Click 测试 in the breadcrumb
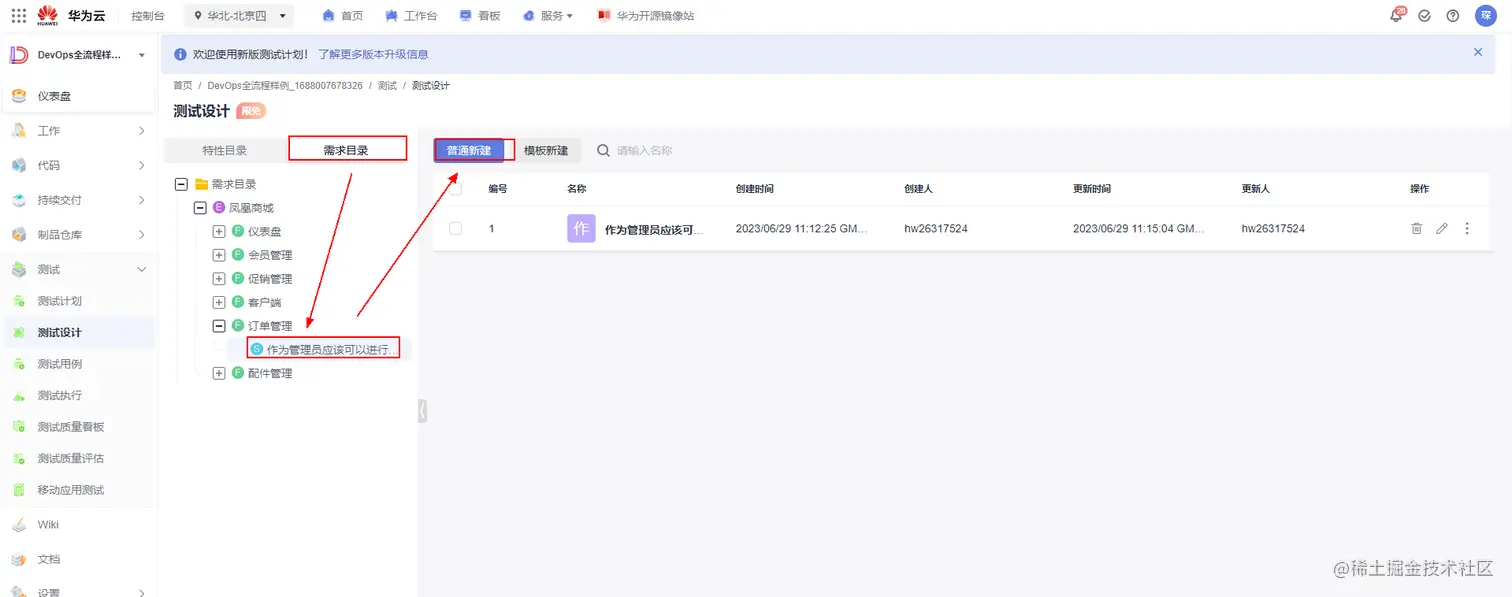 click(x=387, y=86)
